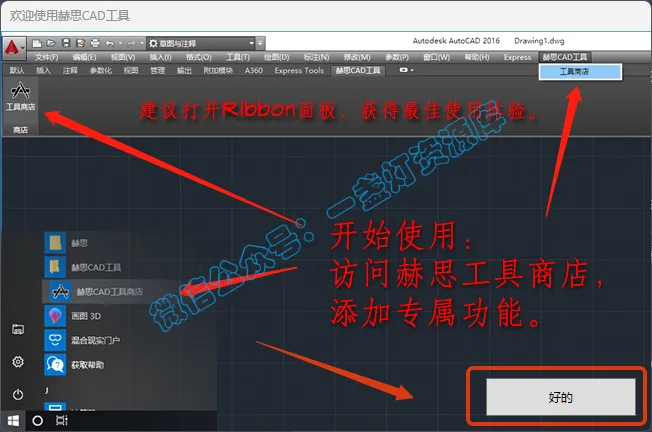This screenshot has height=432, width=652.
Task: Open the Express menu
Action: [x=517, y=57]
